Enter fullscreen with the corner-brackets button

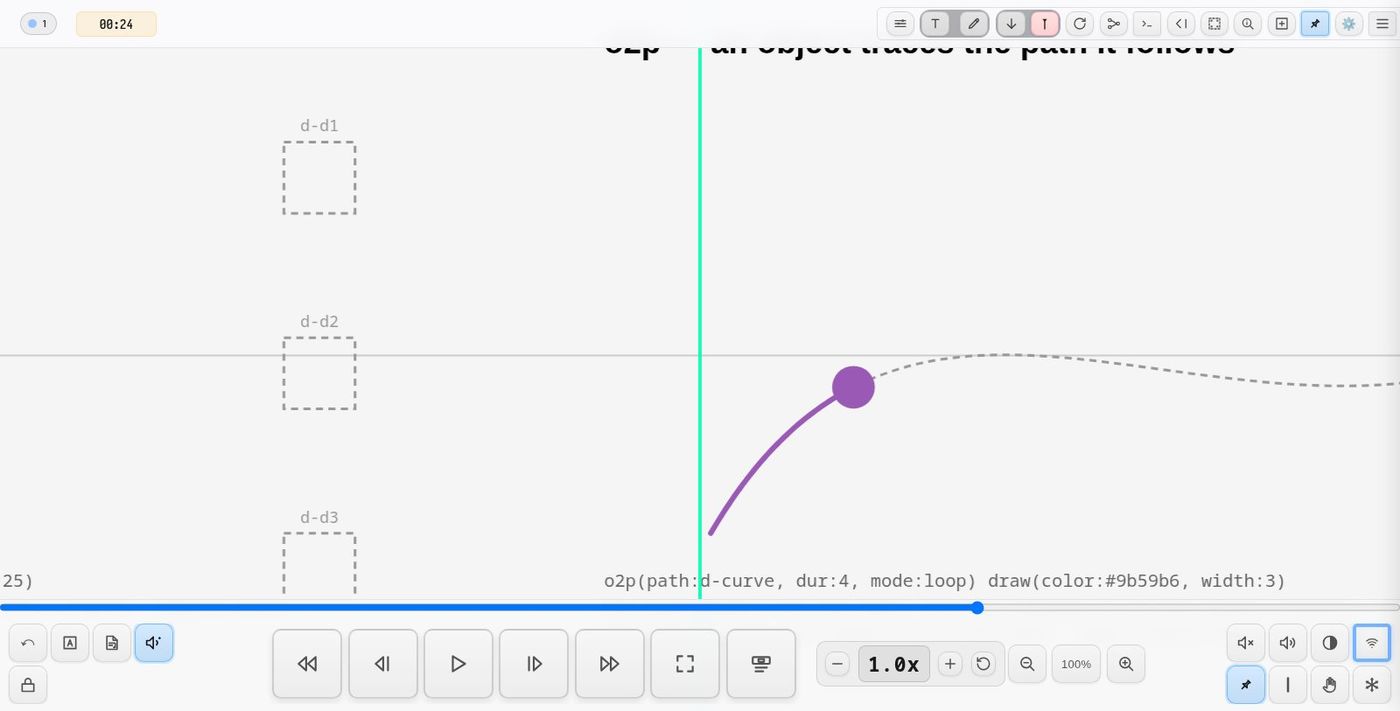[685, 664]
